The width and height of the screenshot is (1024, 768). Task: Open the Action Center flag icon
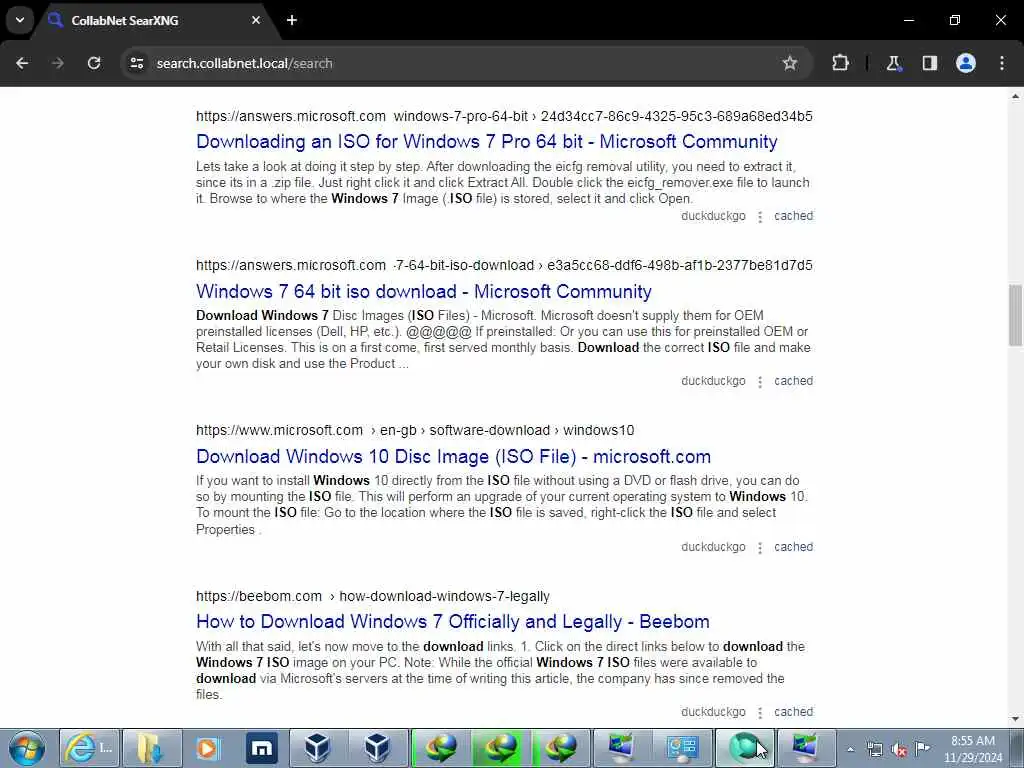click(922, 748)
